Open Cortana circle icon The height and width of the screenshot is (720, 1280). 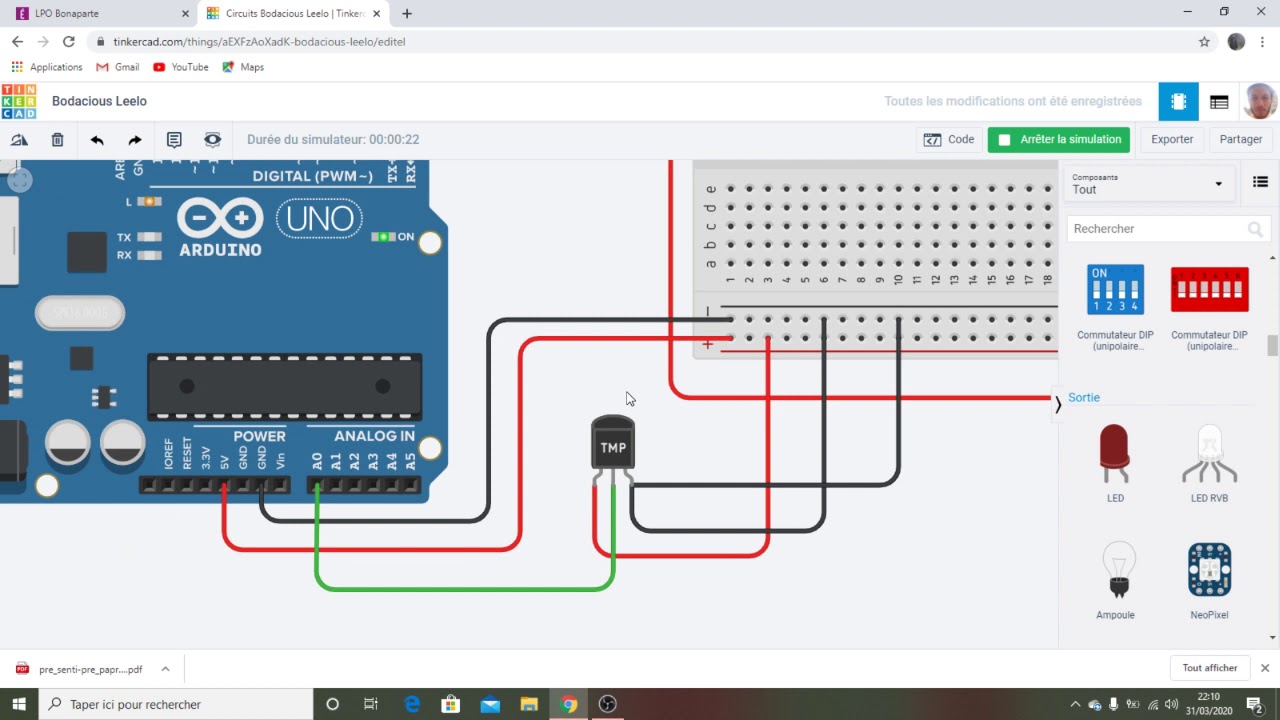tap(333, 704)
